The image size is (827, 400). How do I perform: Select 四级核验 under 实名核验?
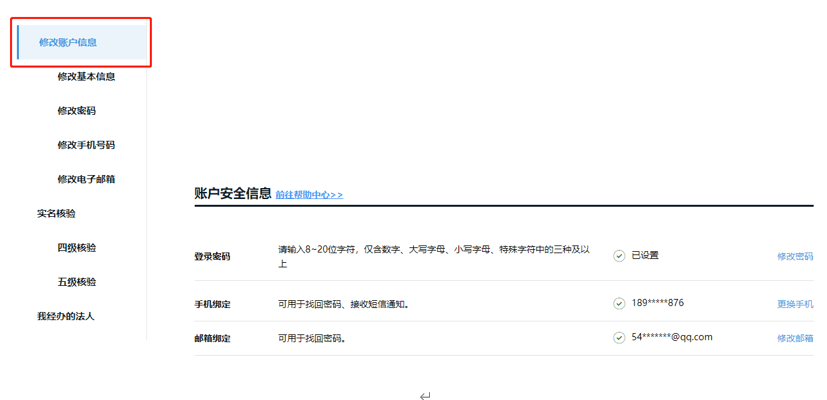coord(77,248)
